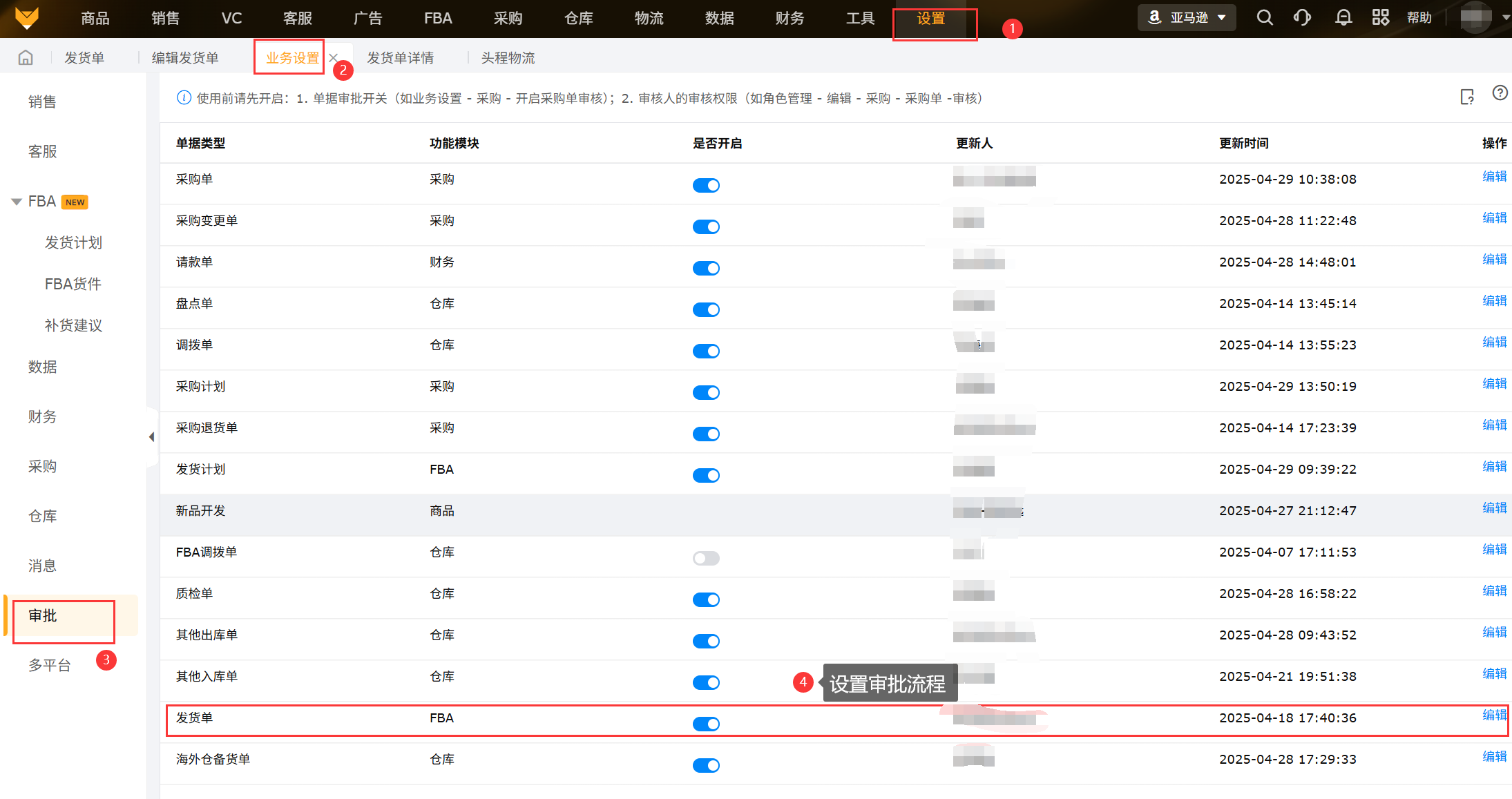1512x799 pixels.
Task: Open 补货建议 under FBA sidebar
Action: click(x=73, y=326)
